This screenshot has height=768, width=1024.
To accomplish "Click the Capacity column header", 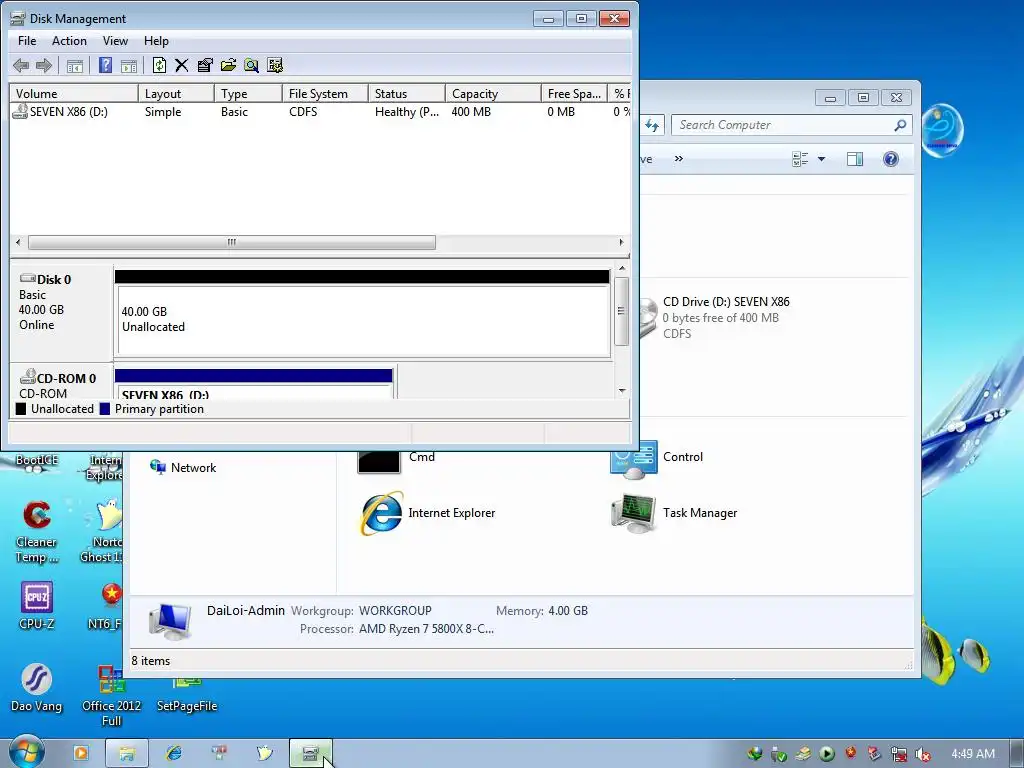I will [x=493, y=93].
